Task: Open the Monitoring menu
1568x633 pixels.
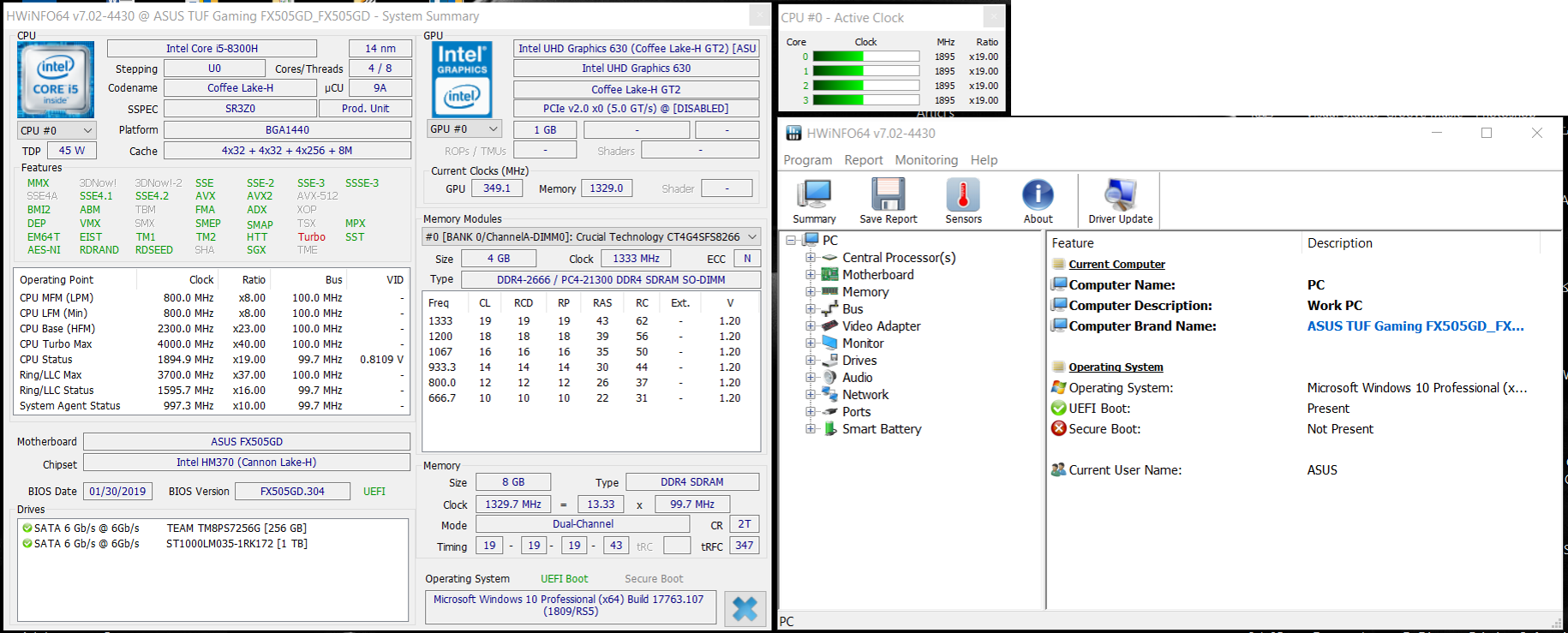Action: point(925,160)
